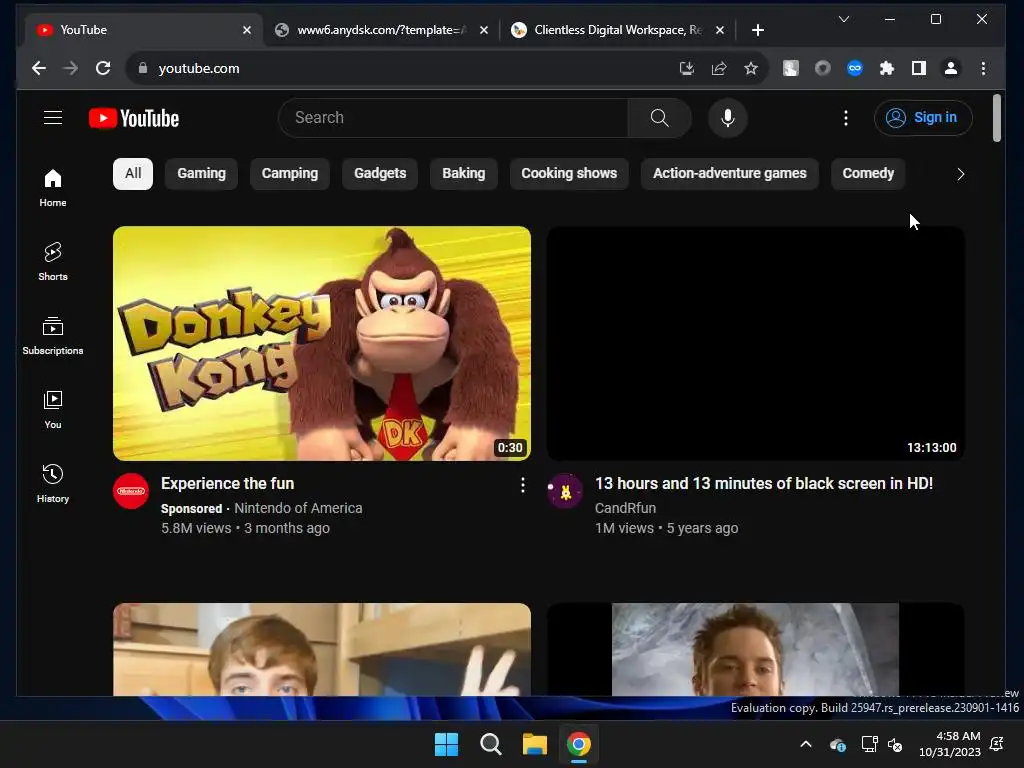
Task: Click the search magnifier button
Action: pos(660,118)
